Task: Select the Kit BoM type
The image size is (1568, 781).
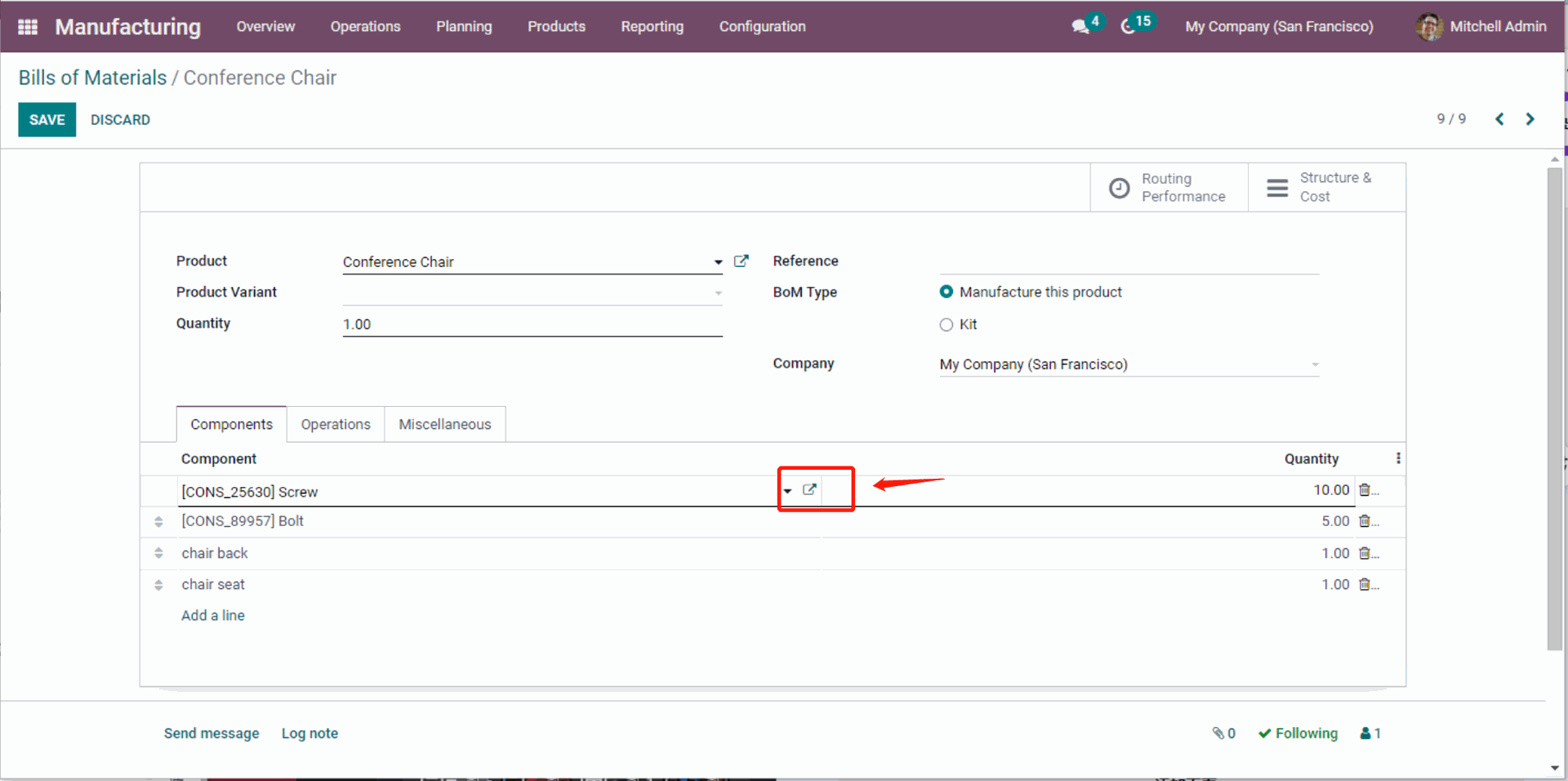Action: pyautogui.click(x=947, y=324)
